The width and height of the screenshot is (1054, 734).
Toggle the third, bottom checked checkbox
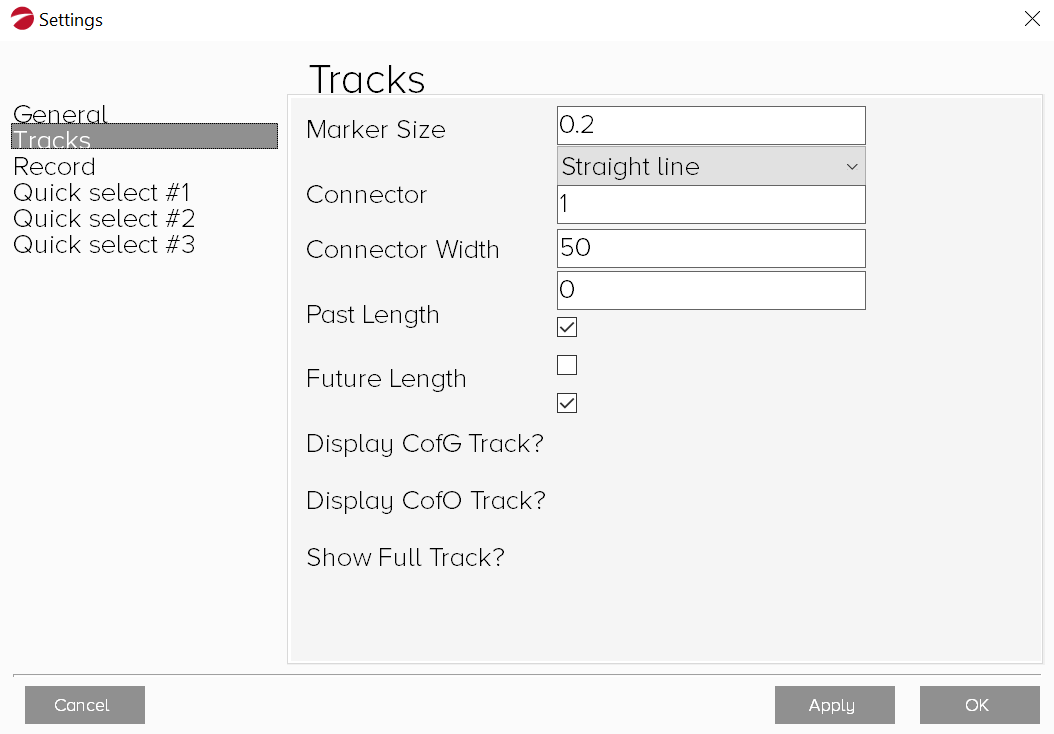(x=567, y=403)
